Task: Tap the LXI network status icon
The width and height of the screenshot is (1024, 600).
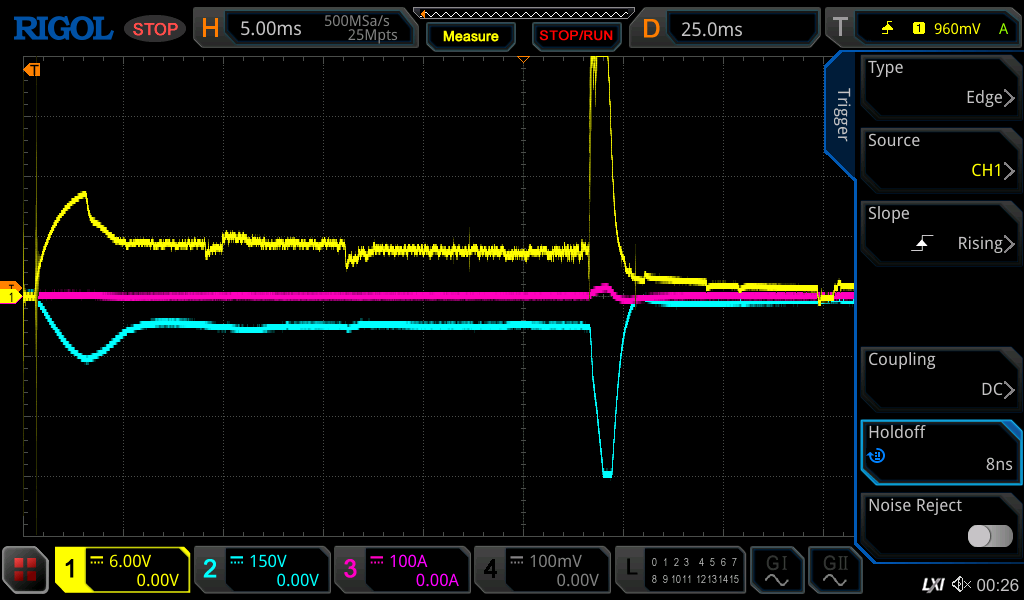Action: tap(932, 584)
